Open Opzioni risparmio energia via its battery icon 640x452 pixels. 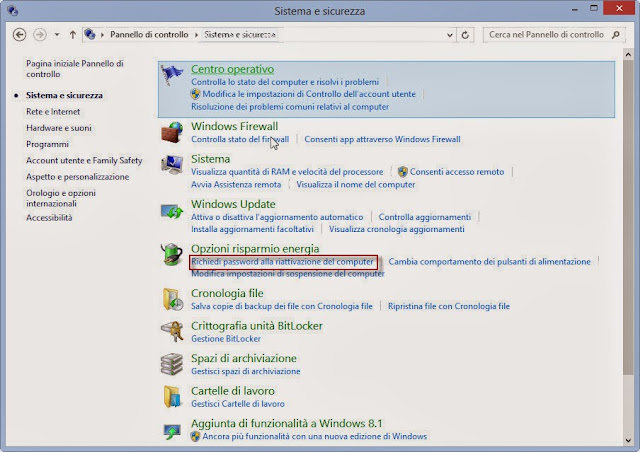[173, 255]
